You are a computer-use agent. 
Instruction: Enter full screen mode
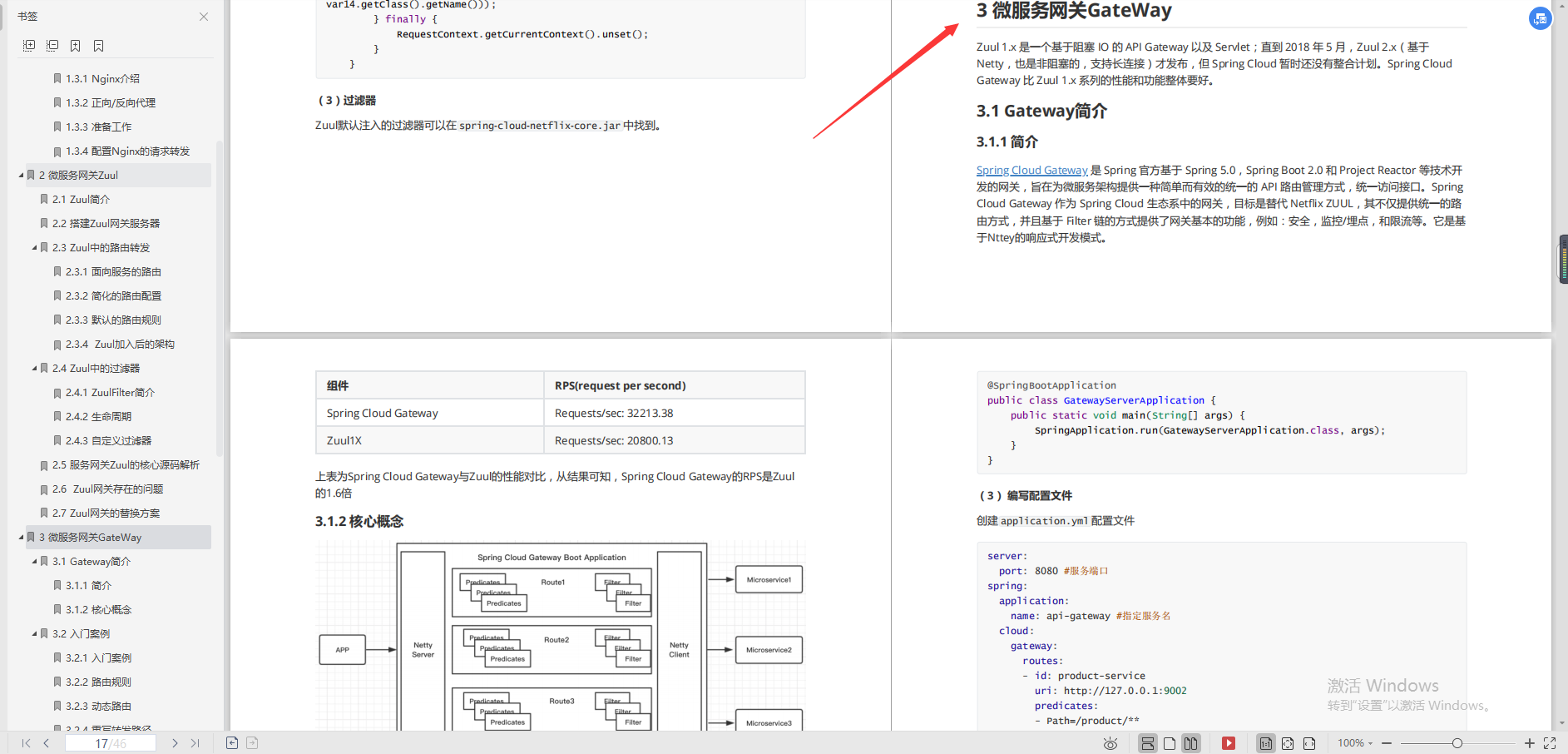pyautogui.click(x=1550, y=743)
